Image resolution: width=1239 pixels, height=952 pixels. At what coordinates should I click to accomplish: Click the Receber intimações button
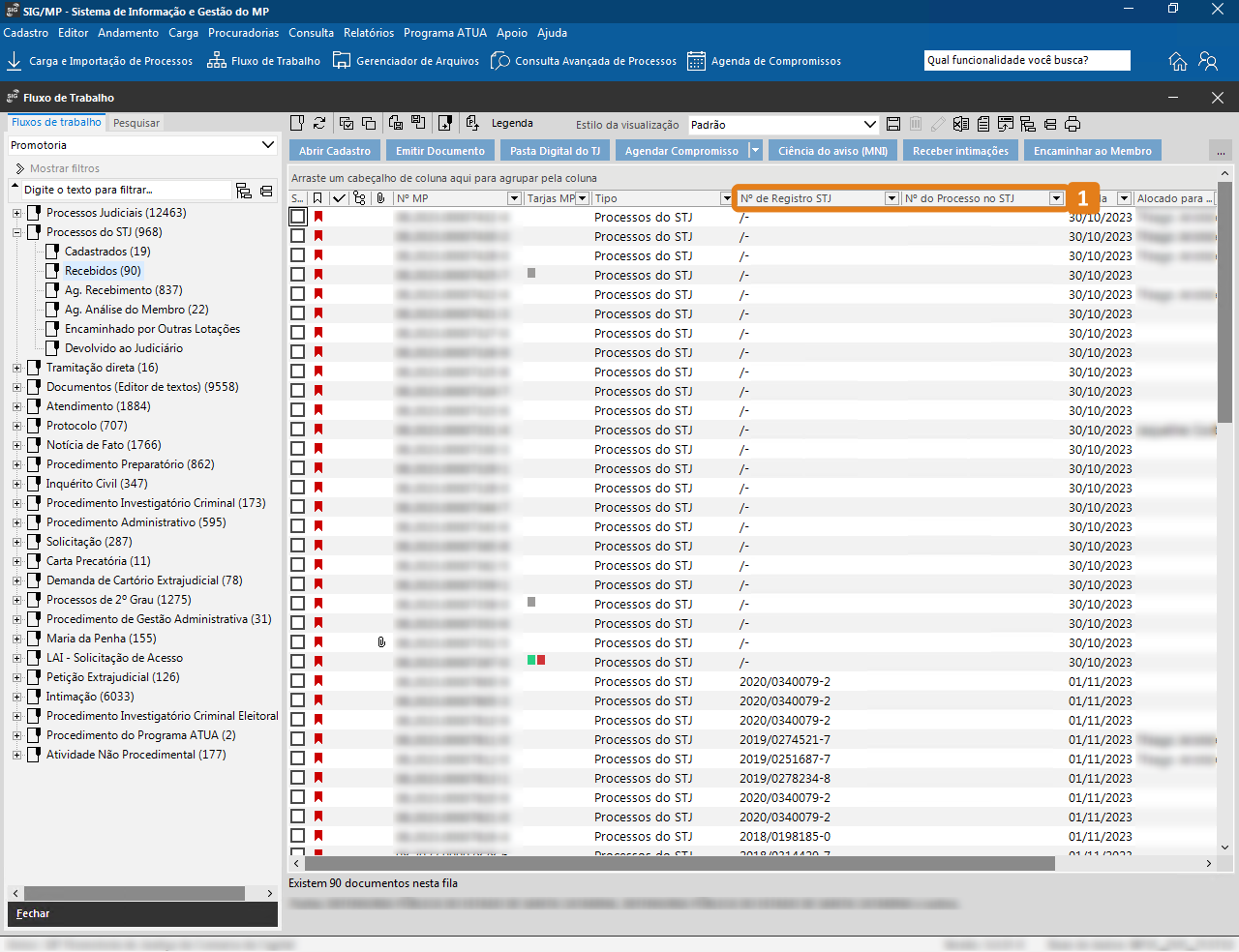point(960,151)
